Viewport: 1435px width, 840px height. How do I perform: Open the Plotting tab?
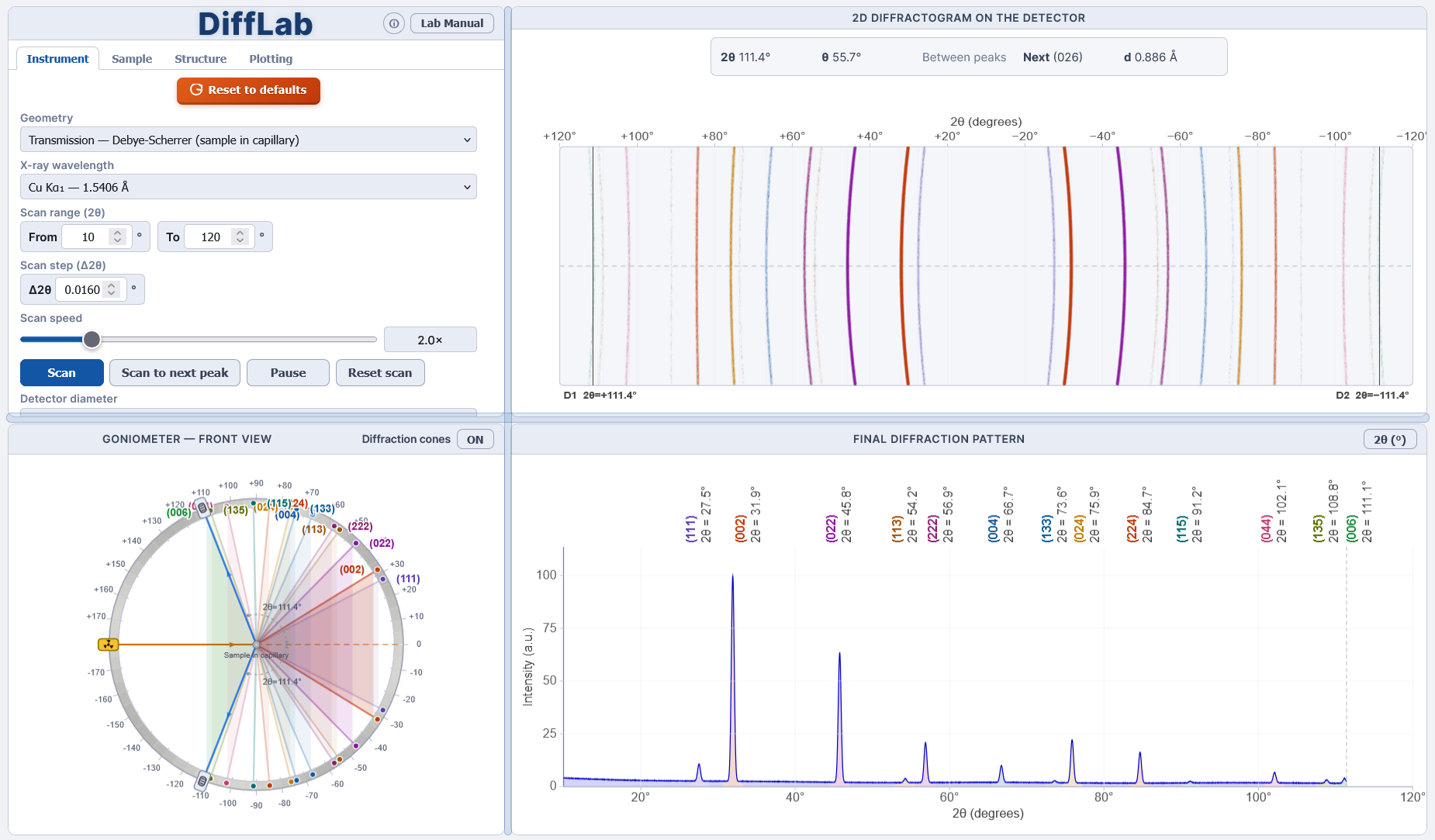pyautogui.click(x=271, y=59)
